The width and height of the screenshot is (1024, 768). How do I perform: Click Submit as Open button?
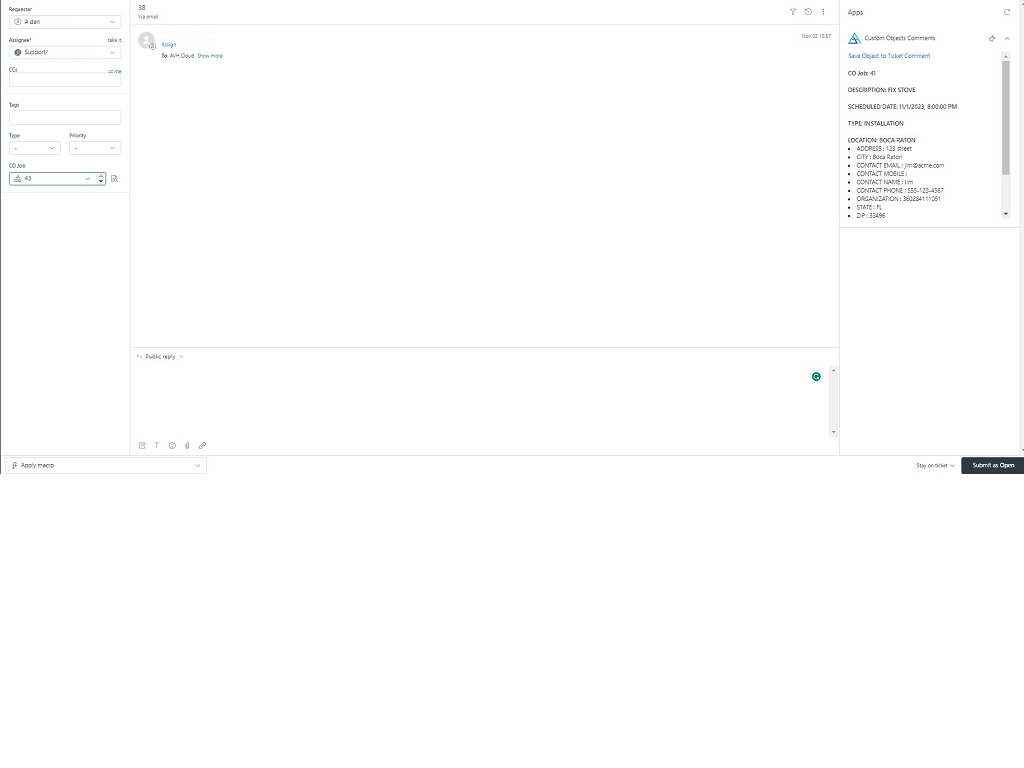(992, 466)
